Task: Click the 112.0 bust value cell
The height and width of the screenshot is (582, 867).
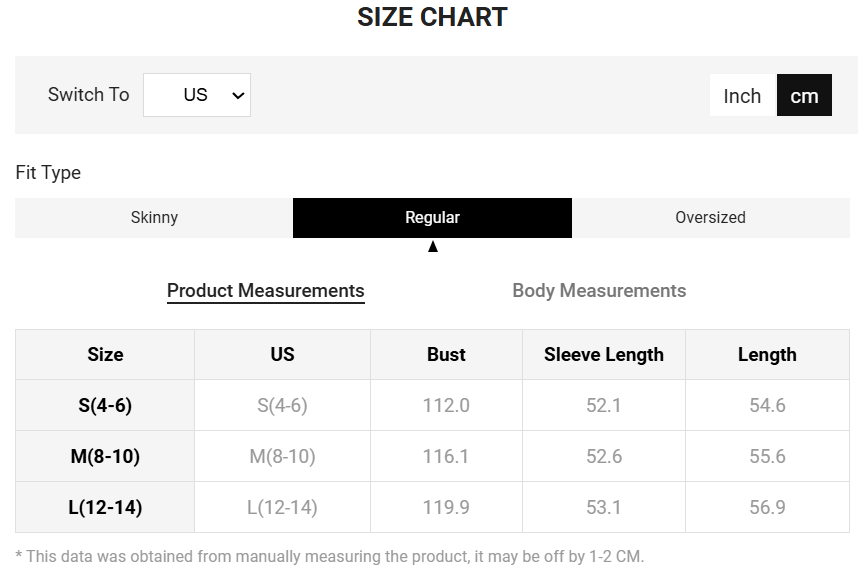Action: [446, 405]
